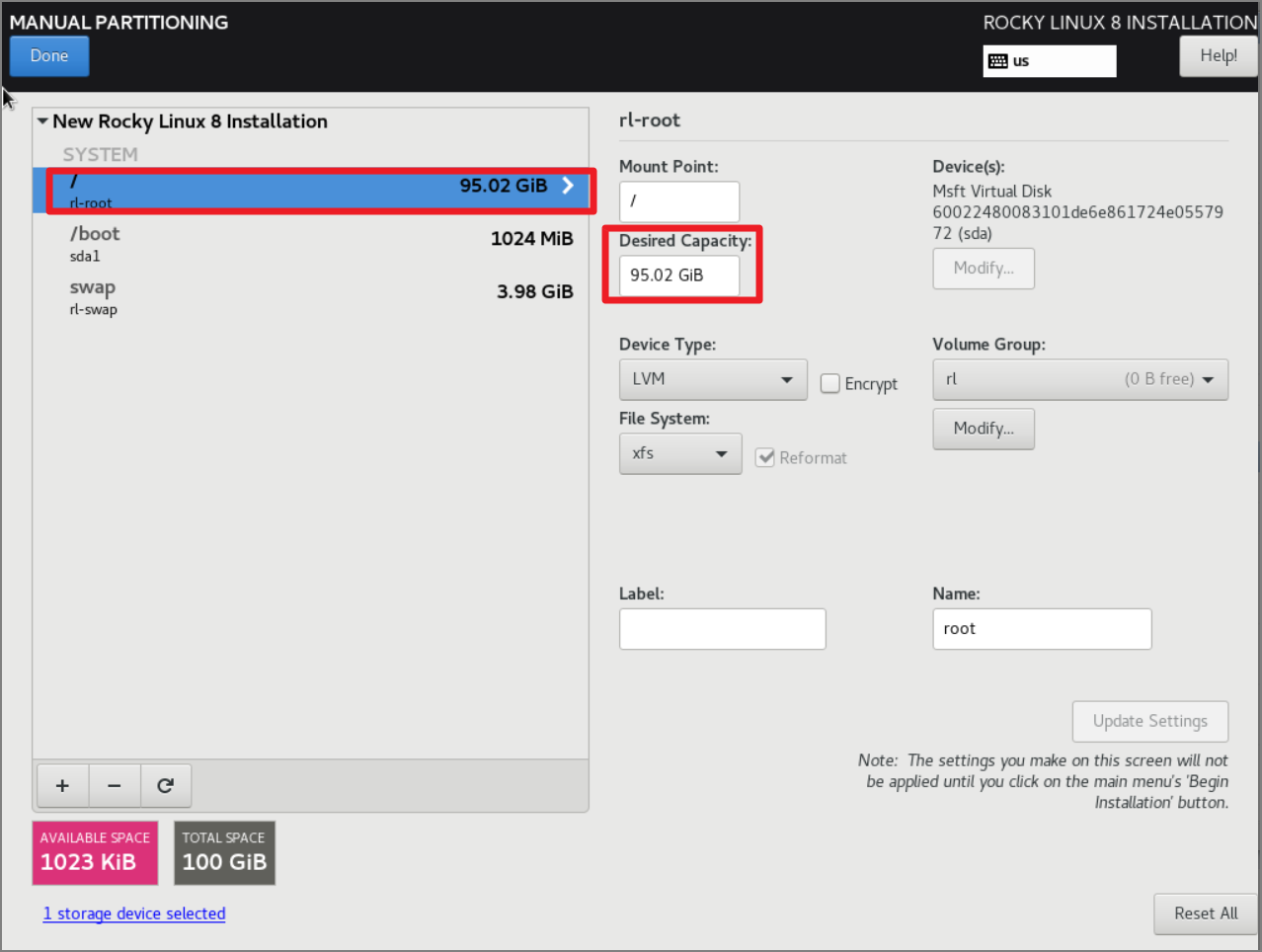Click the 'Msft Virtual Disk' device text
This screenshot has width=1262, height=952.
click(991, 192)
